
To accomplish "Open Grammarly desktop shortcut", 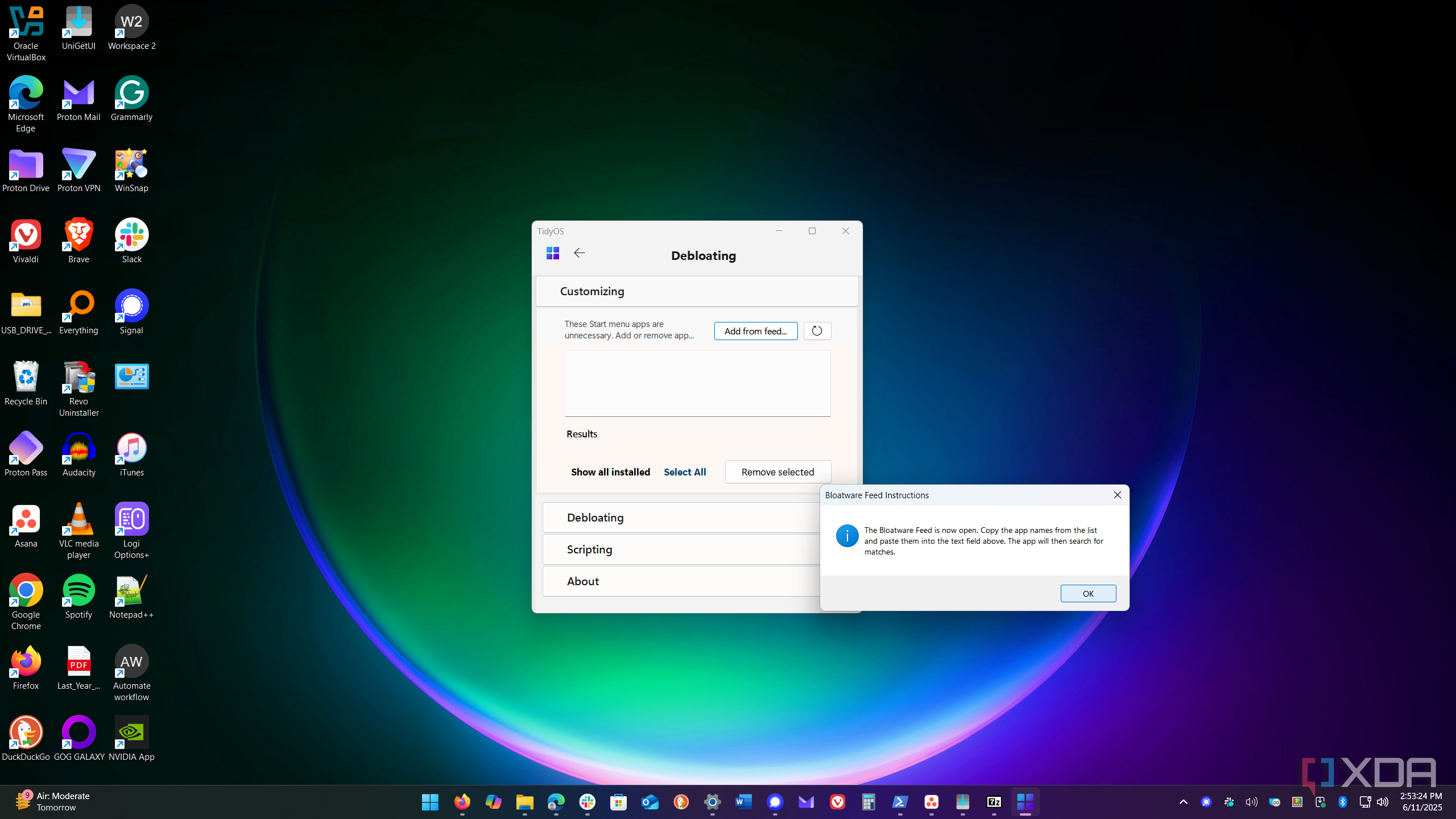I will coord(131,99).
